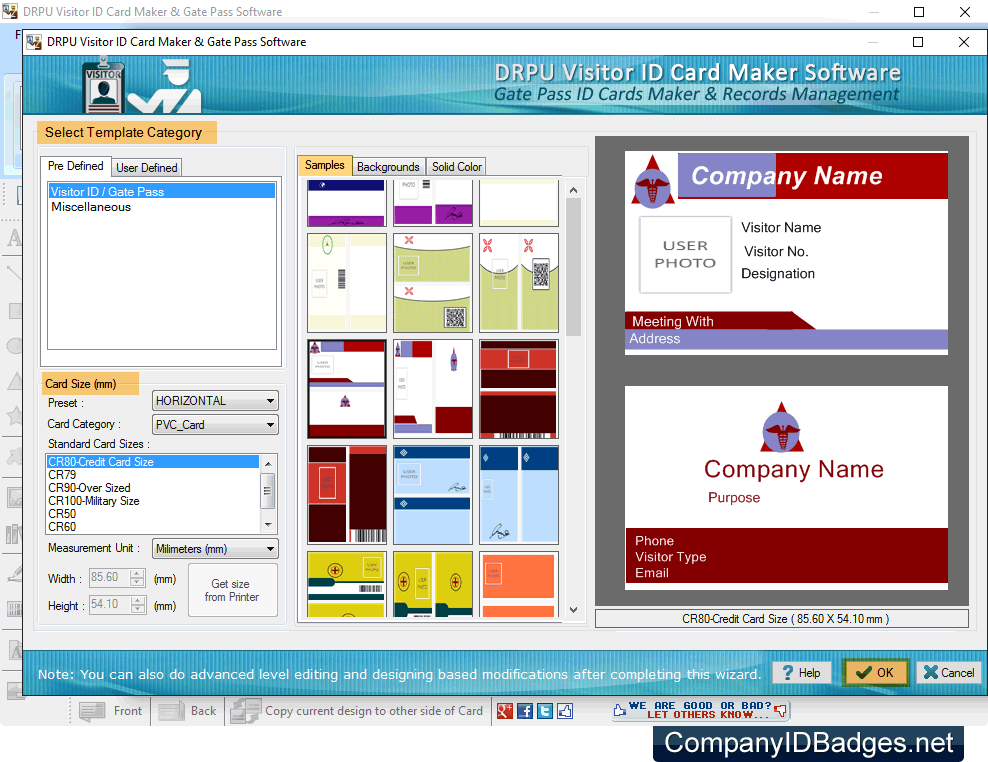
Task: Click card sizes list scroll-up arrow
Action: click(x=268, y=464)
